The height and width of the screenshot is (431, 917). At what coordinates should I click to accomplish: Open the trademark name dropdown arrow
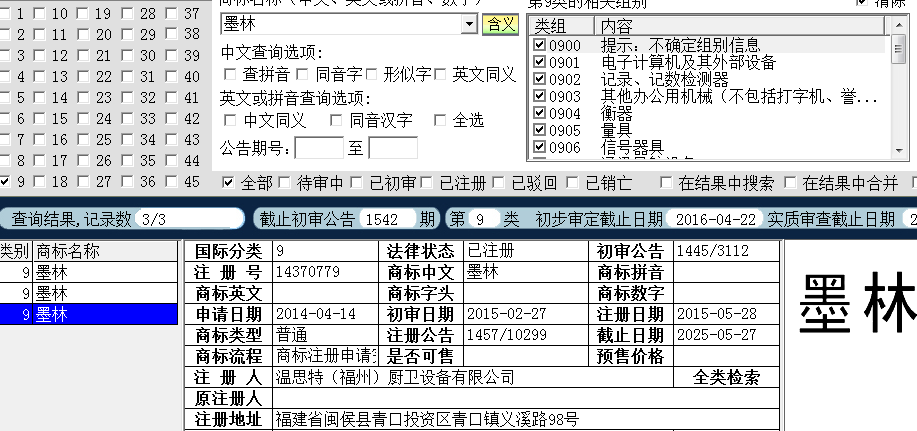click(x=470, y=25)
